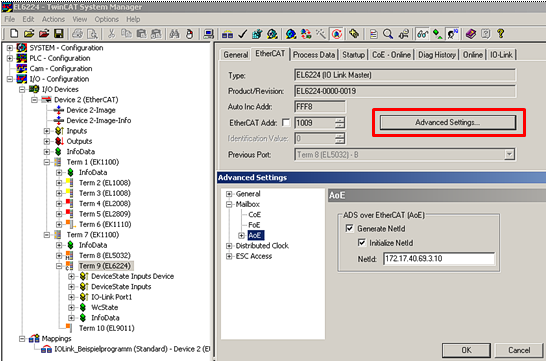The height and width of the screenshot is (361, 546).
Task: Click the purple book toolbar icon
Action: [471, 34]
